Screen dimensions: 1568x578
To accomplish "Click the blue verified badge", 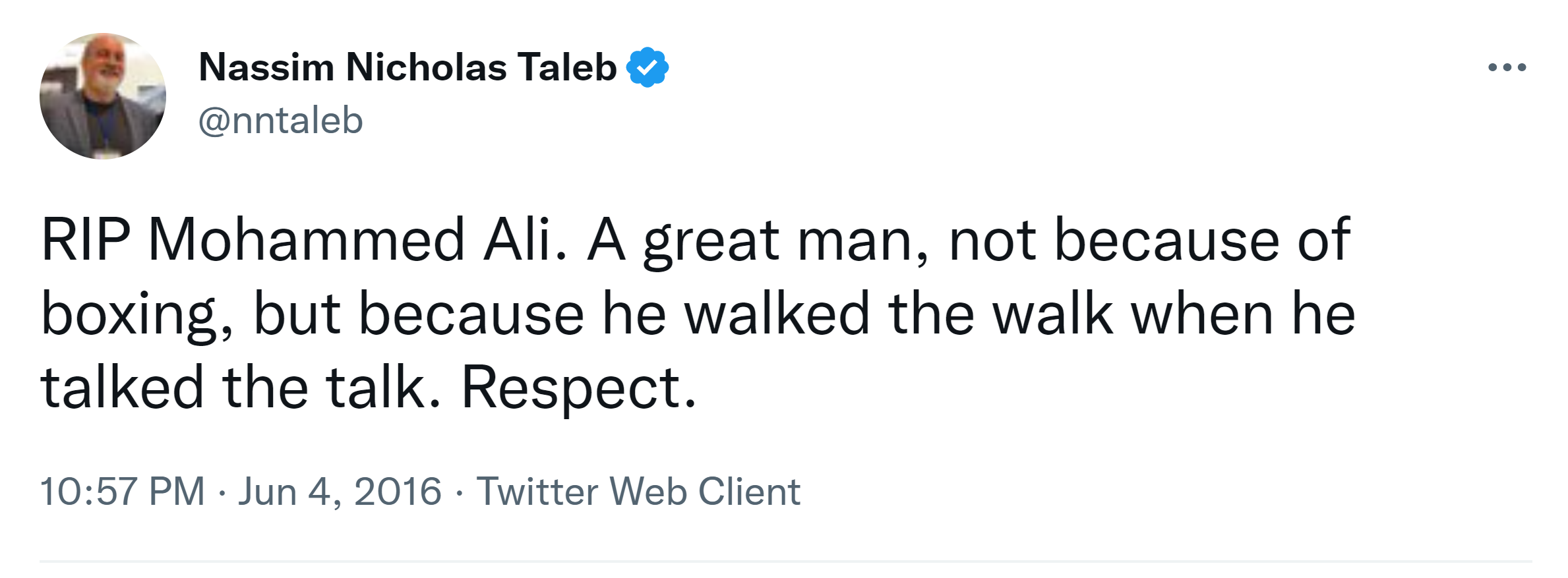I will pos(648,67).
